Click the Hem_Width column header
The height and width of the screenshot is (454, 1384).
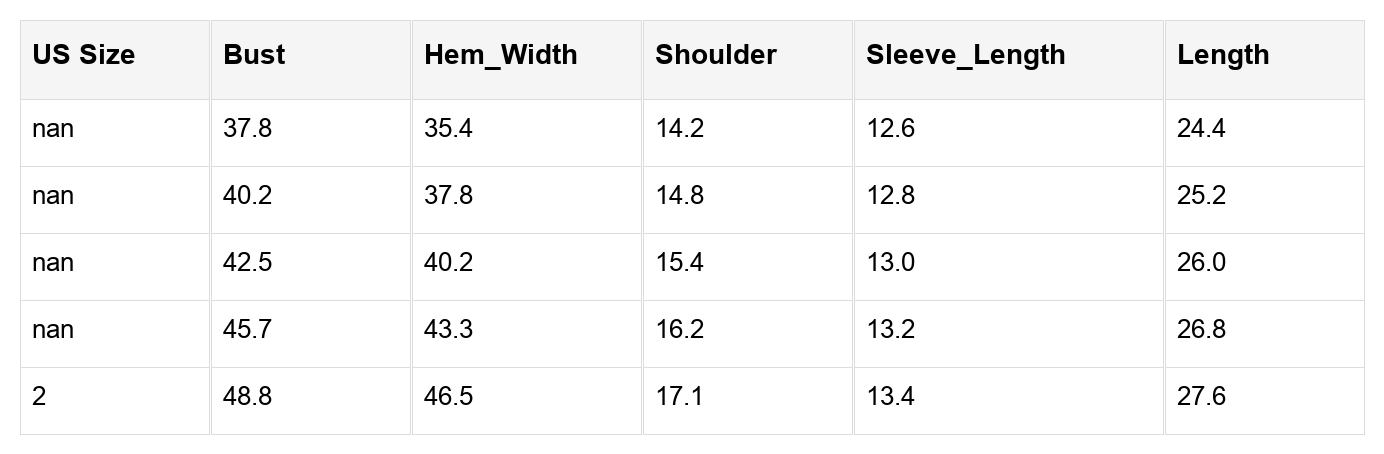coord(500,55)
